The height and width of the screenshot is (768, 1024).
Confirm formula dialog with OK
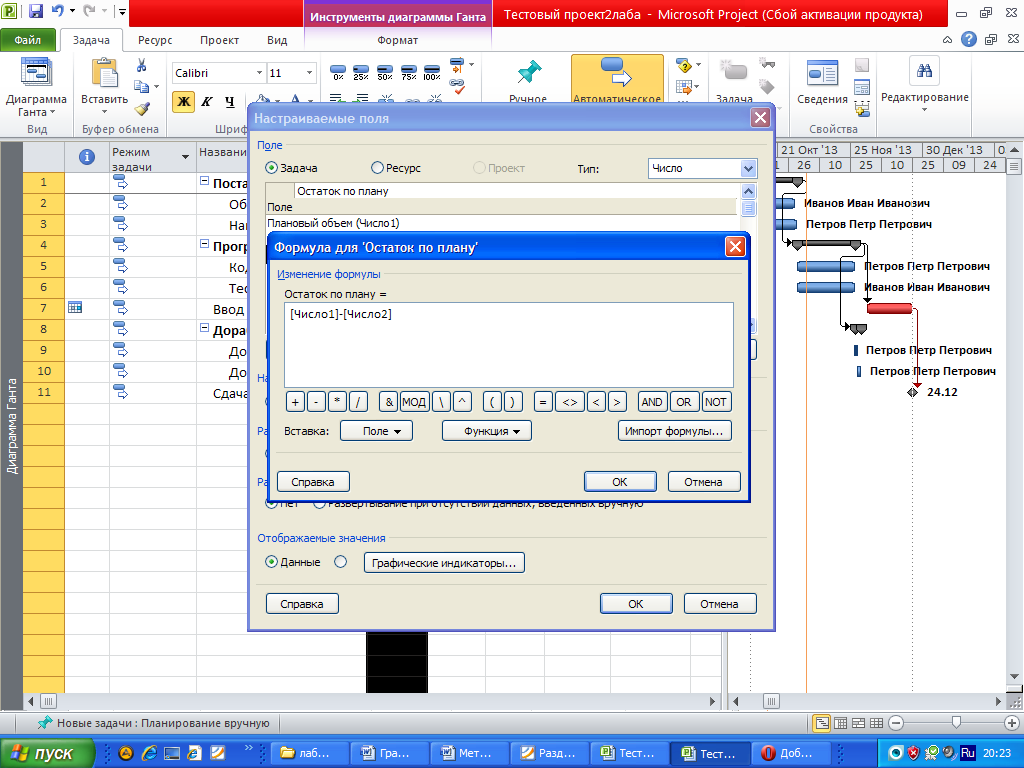tap(620, 482)
